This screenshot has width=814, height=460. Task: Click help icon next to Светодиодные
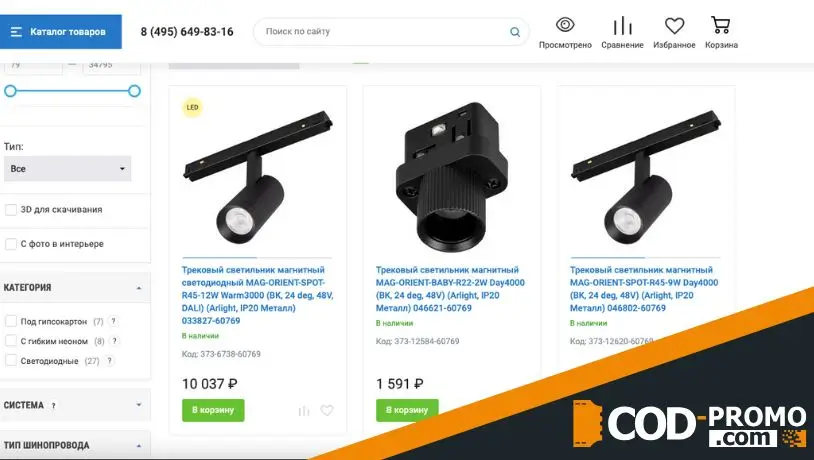tap(110, 361)
